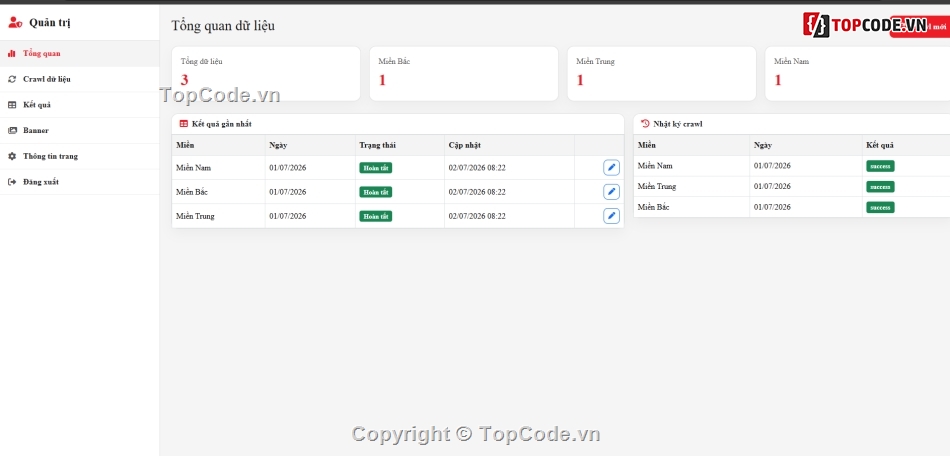Click 01/07/2026 date in Miền Bắc crawl log row
950x456 pixels.
pos(772,207)
